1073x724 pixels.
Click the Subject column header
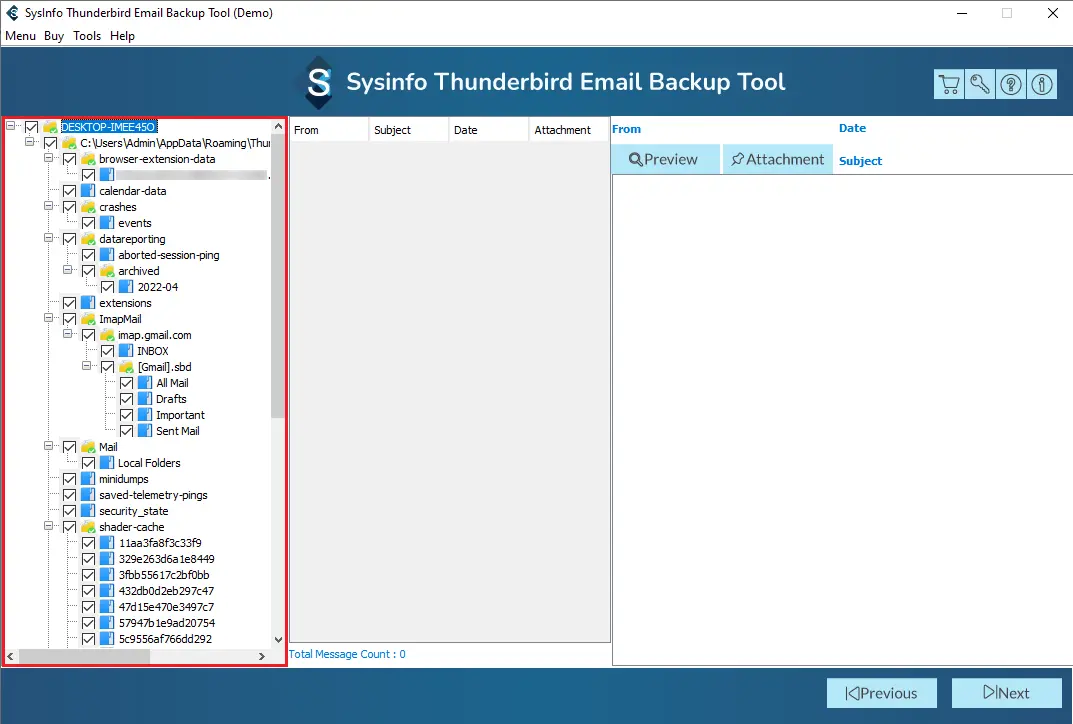coord(392,130)
